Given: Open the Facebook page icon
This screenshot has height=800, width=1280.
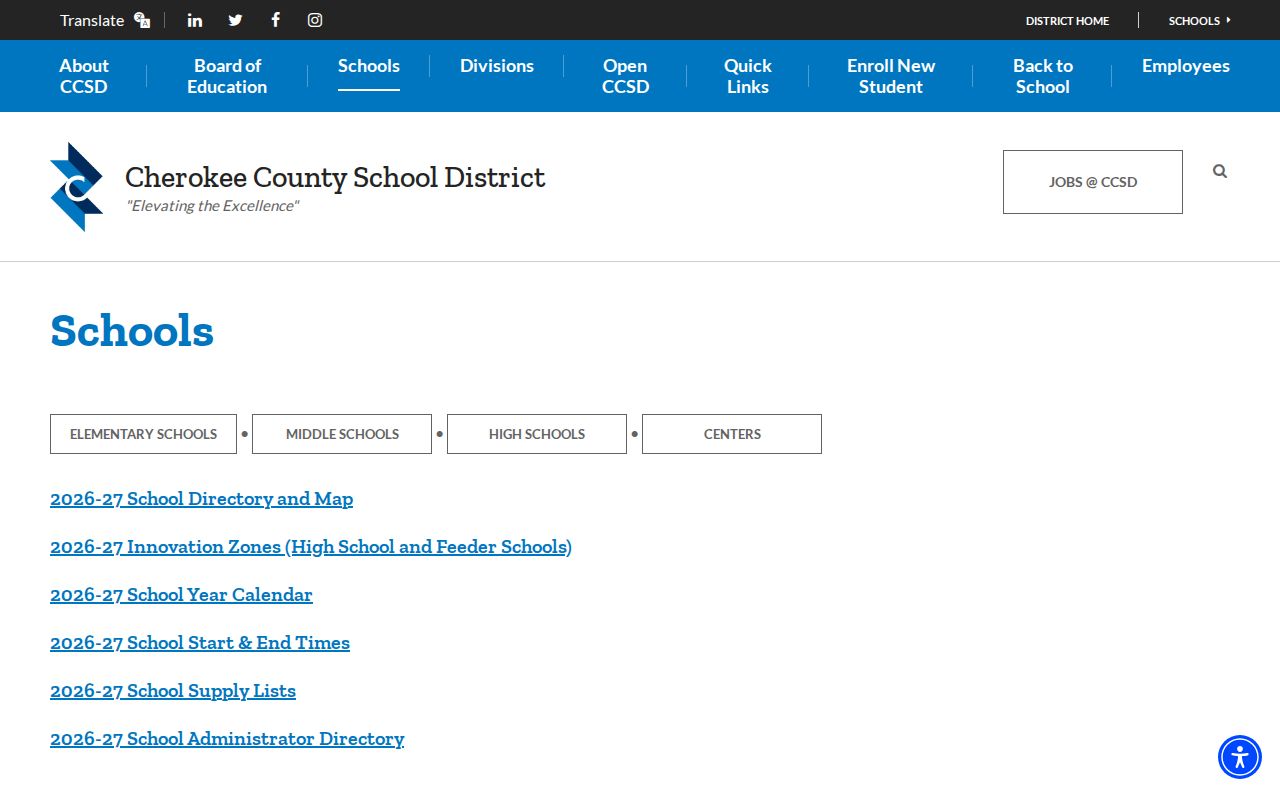Looking at the screenshot, I should (x=275, y=20).
